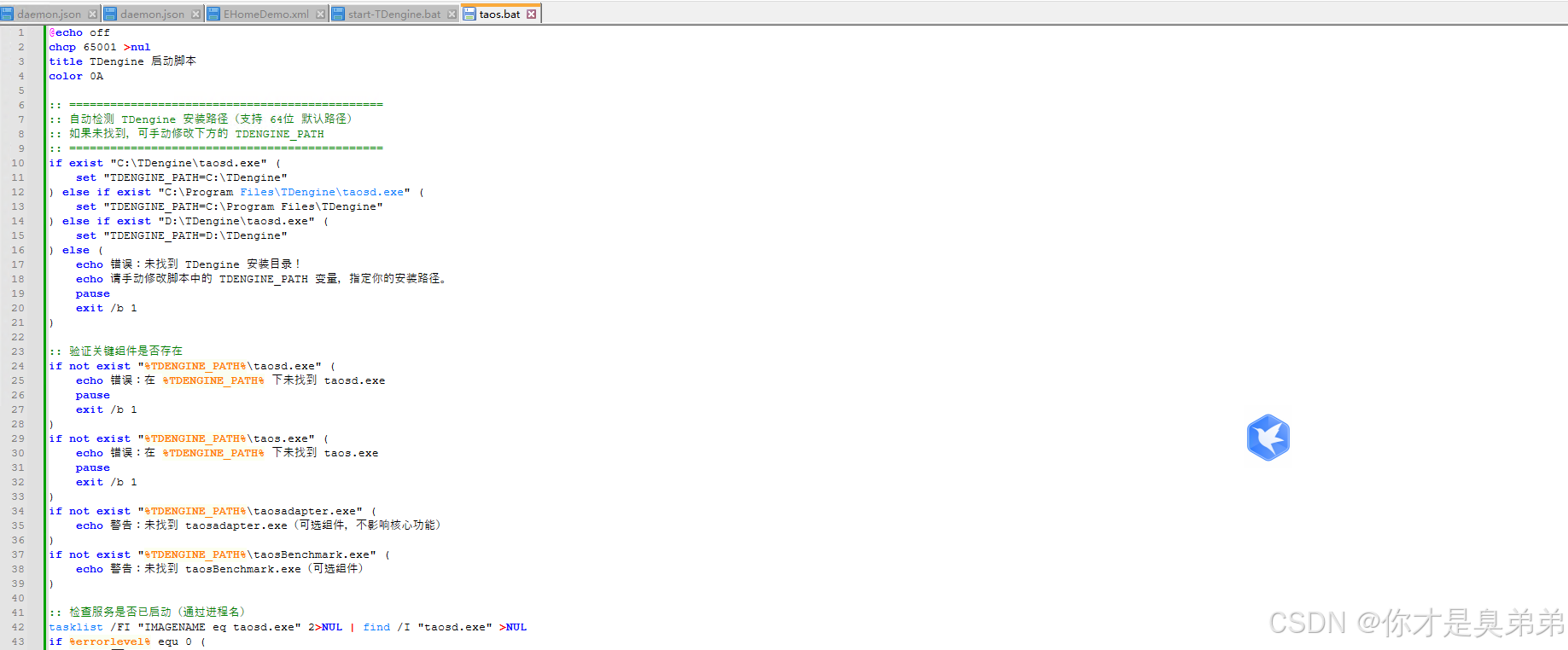The height and width of the screenshot is (650, 1568).
Task: Click the comment '检查服务是否已启动'
Action: click(149, 612)
